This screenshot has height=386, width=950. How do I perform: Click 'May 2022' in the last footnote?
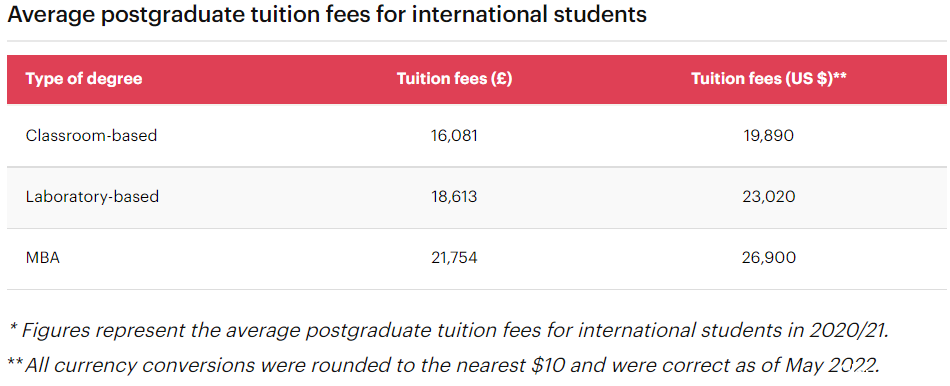click(832, 365)
